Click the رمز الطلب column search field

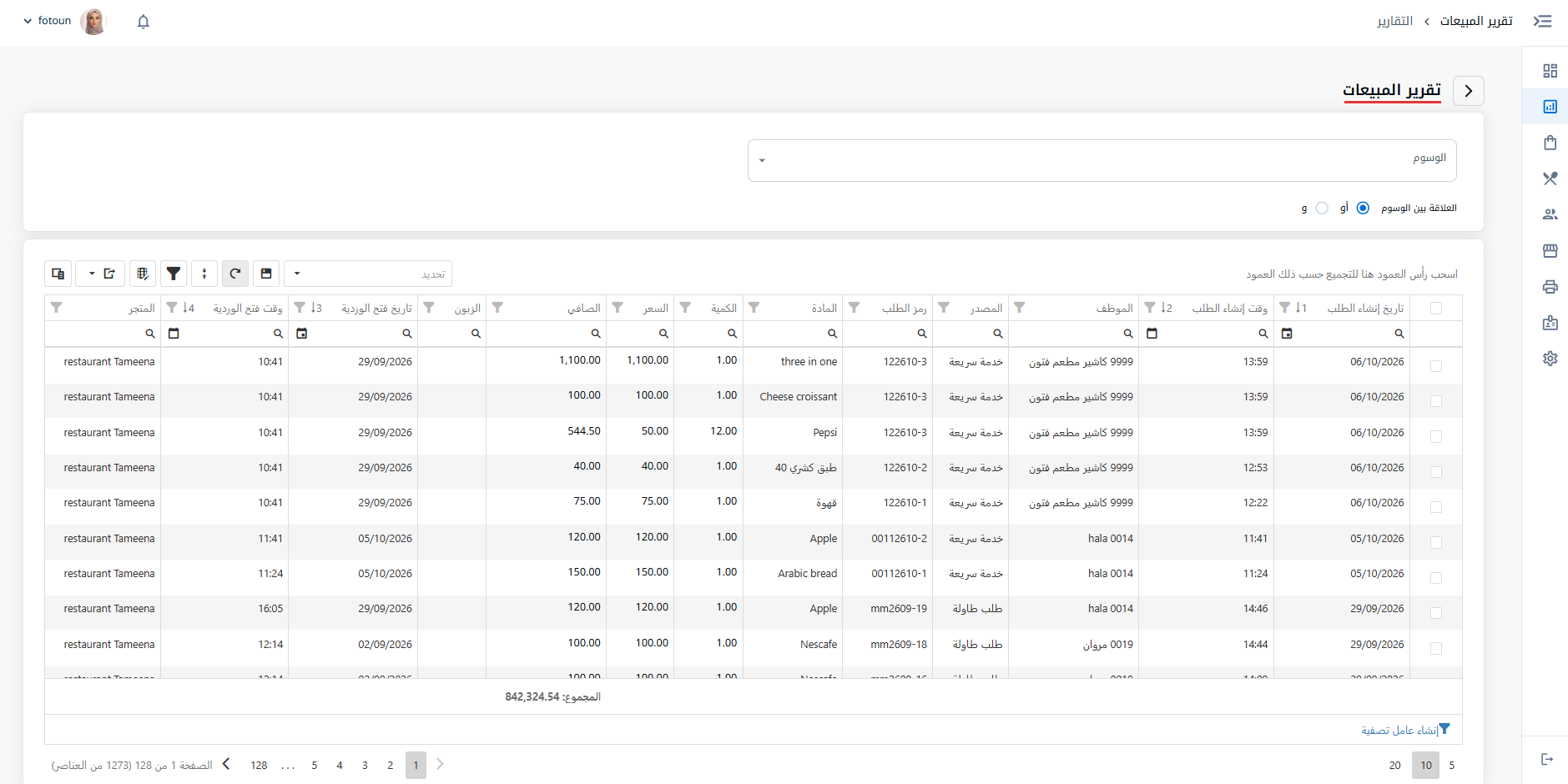click(887, 334)
